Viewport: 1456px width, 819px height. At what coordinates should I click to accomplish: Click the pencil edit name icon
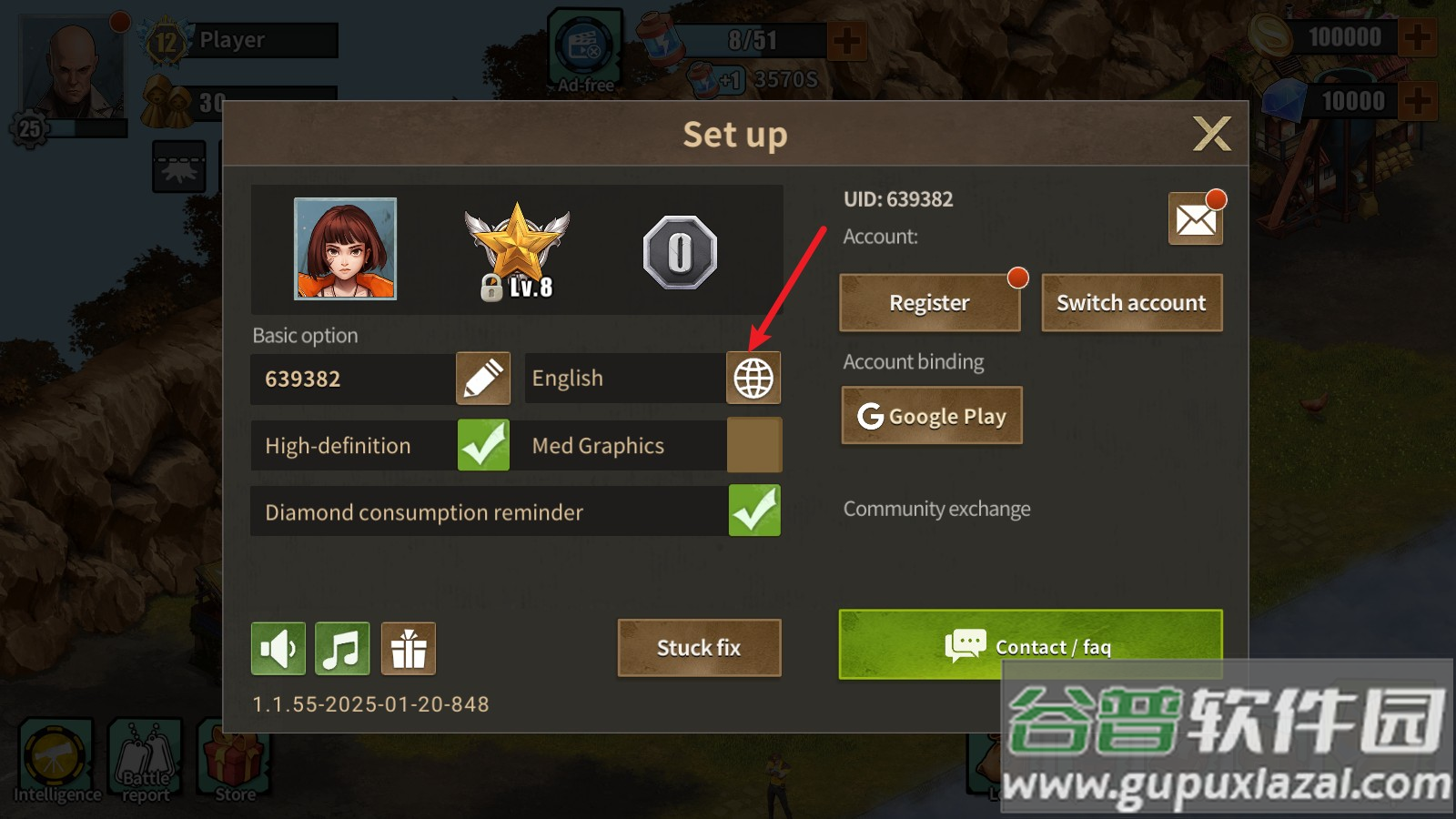coord(483,378)
